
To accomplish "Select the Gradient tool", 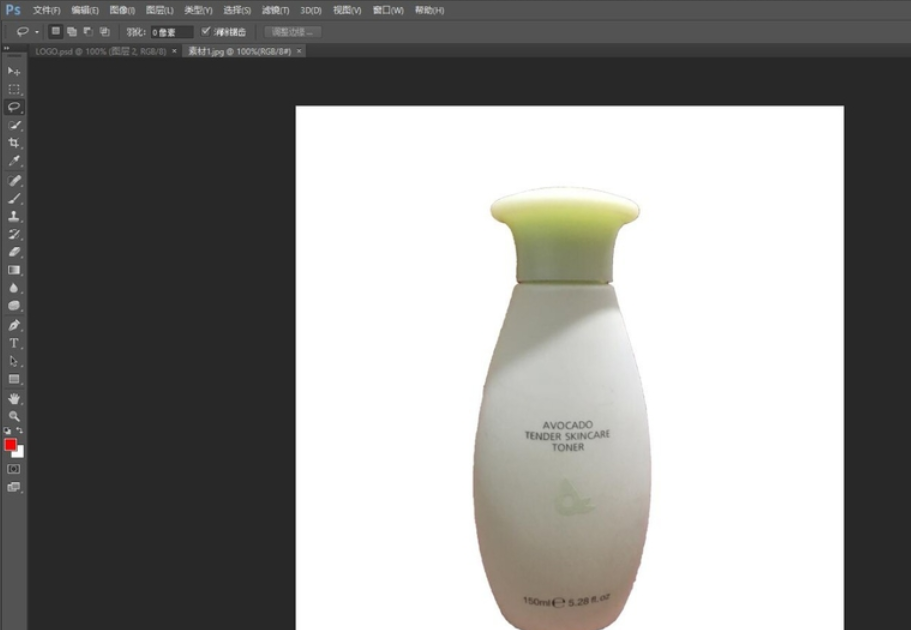I will (14, 270).
